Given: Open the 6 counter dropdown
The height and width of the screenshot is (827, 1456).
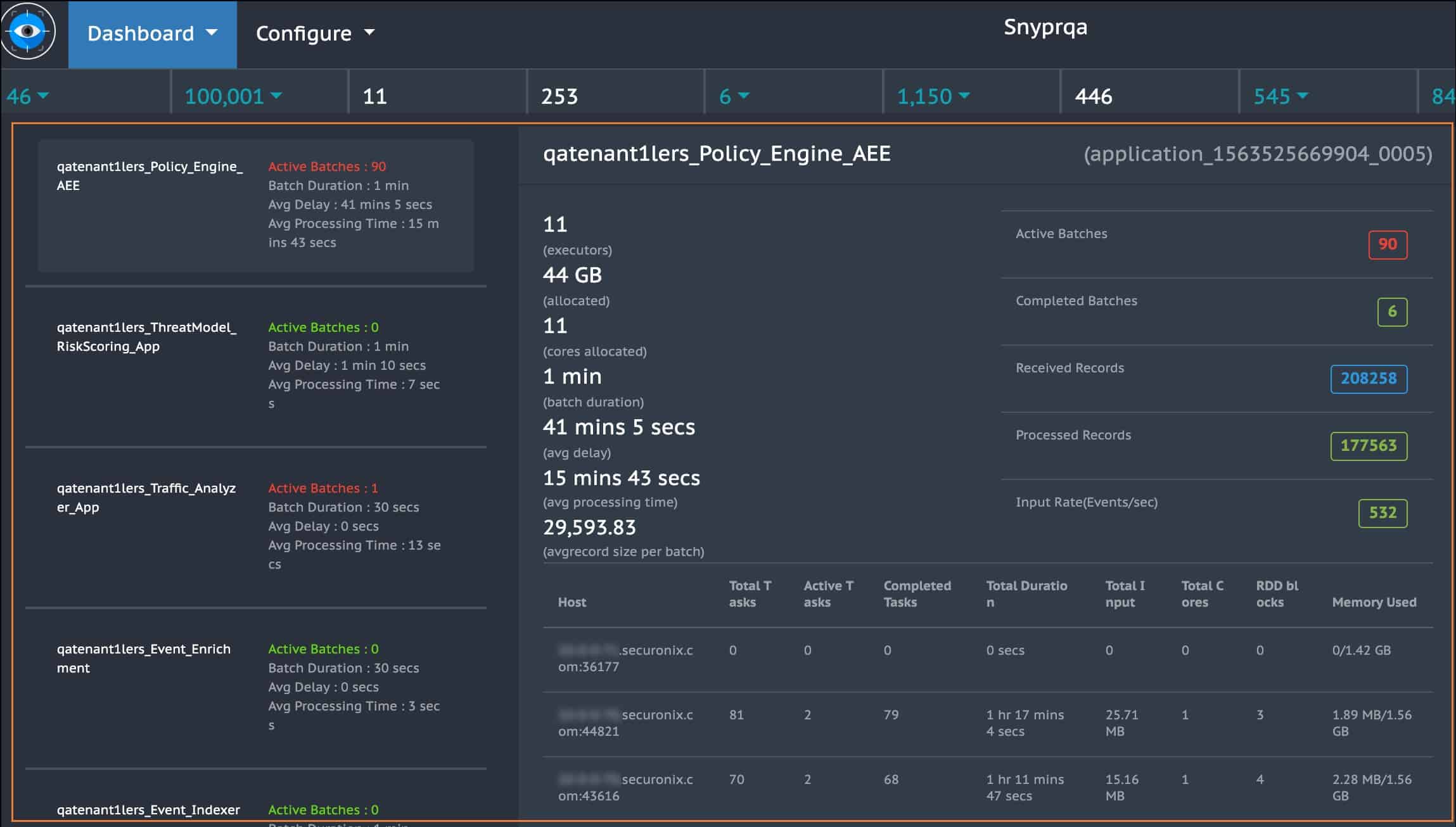Looking at the screenshot, I should coord(734,96).
